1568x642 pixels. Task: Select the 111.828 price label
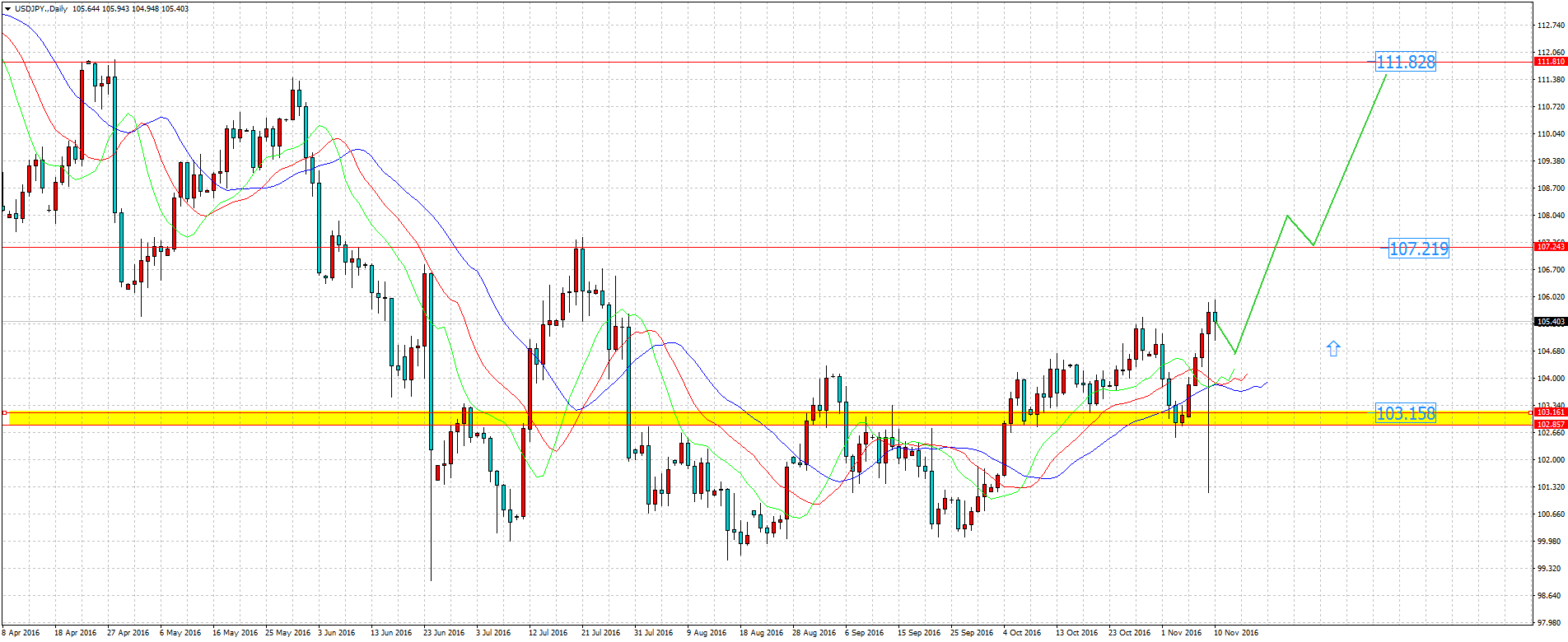click(1405, 62)
